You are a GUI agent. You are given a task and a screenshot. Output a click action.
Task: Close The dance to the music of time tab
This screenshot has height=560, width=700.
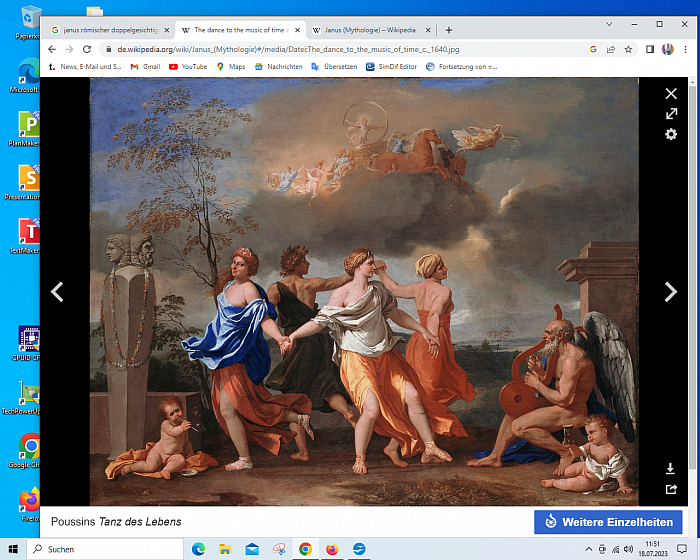[297, 30]
